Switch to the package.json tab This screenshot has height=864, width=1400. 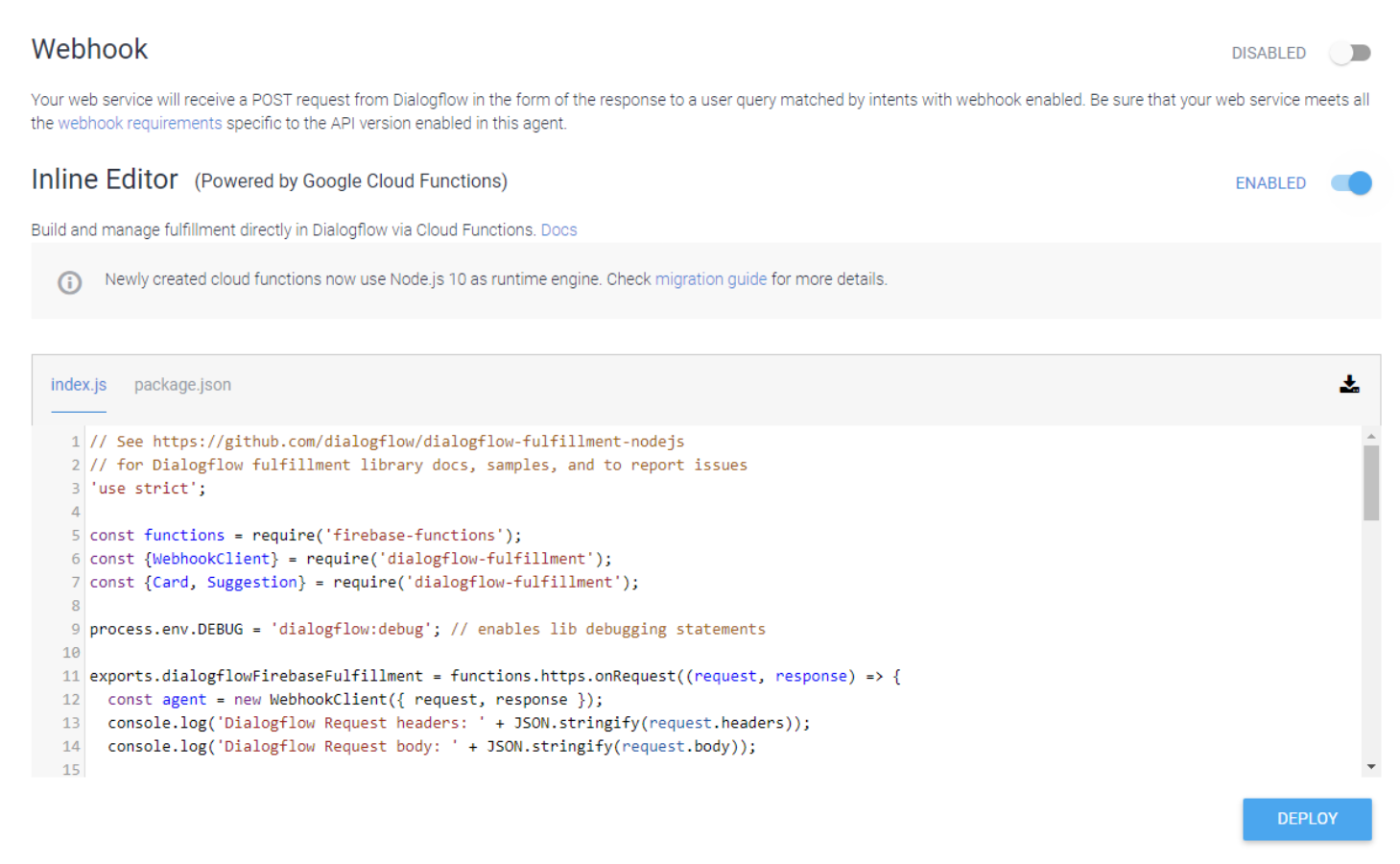tap(182, 385)
